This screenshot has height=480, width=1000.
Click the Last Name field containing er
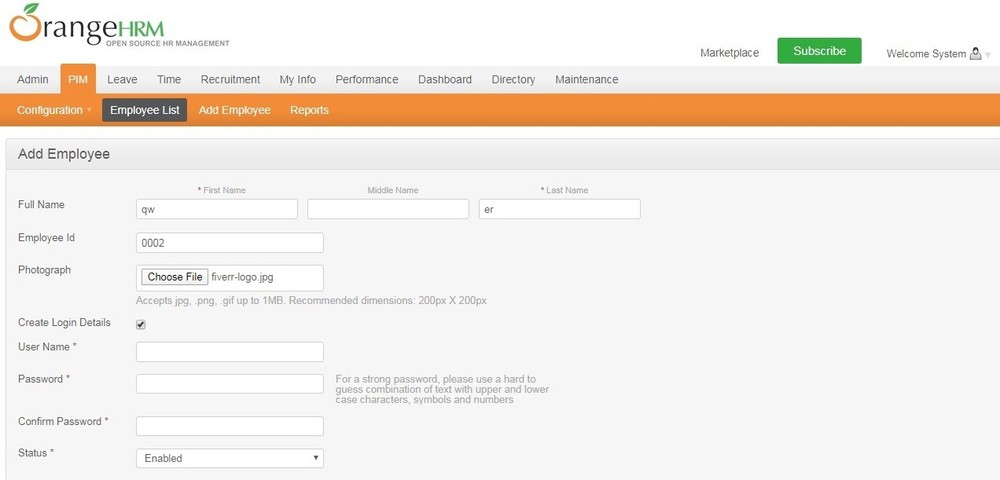tap(560, 209)
